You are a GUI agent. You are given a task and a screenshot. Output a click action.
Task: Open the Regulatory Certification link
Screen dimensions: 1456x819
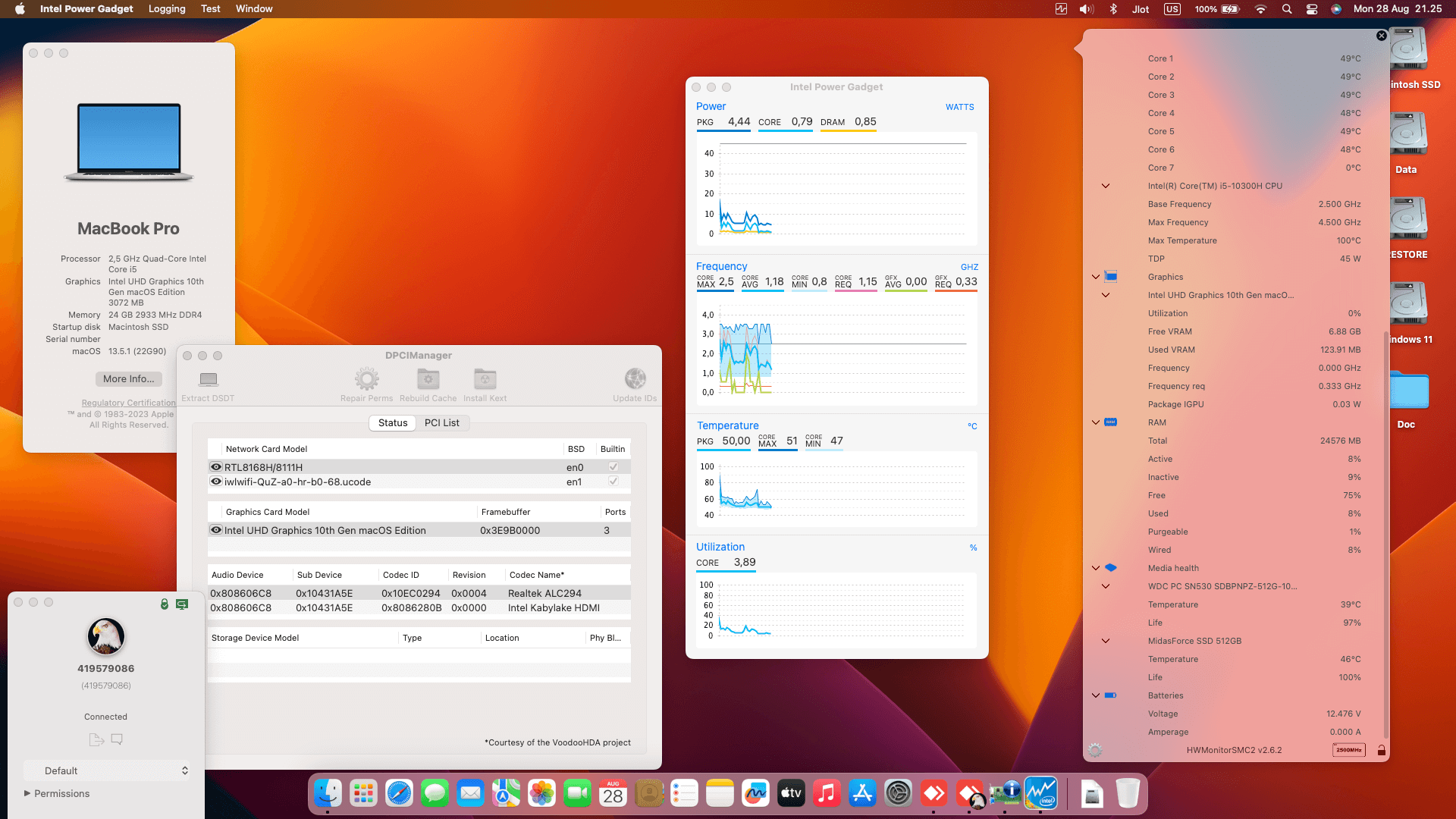(128, 403)
